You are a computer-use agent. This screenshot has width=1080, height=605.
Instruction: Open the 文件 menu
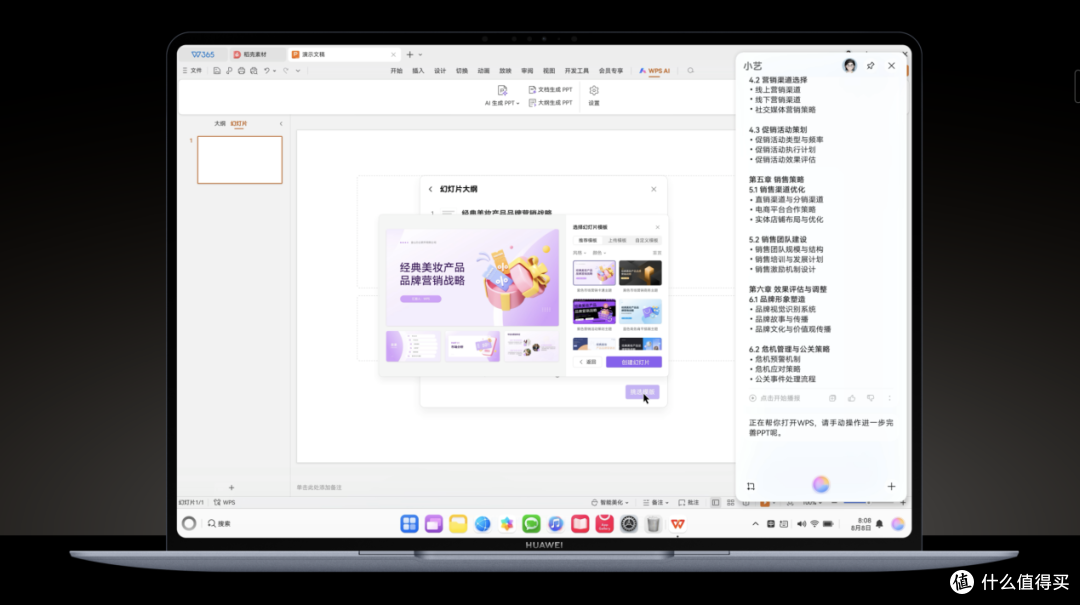tap(193, 71)
